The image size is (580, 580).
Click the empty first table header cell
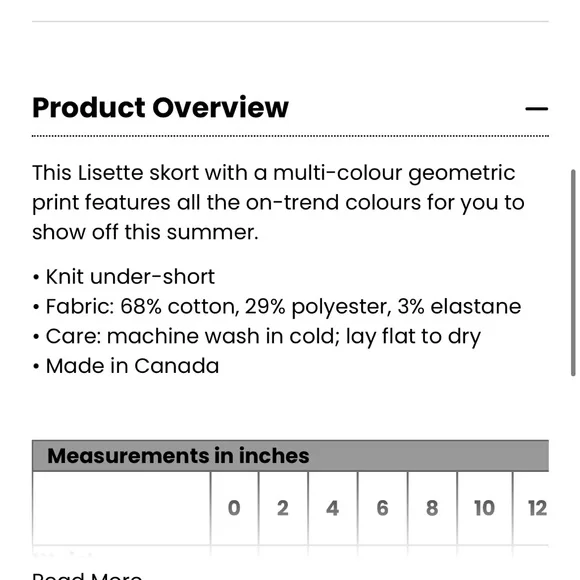pyautogui.click(x=121, y=508)
